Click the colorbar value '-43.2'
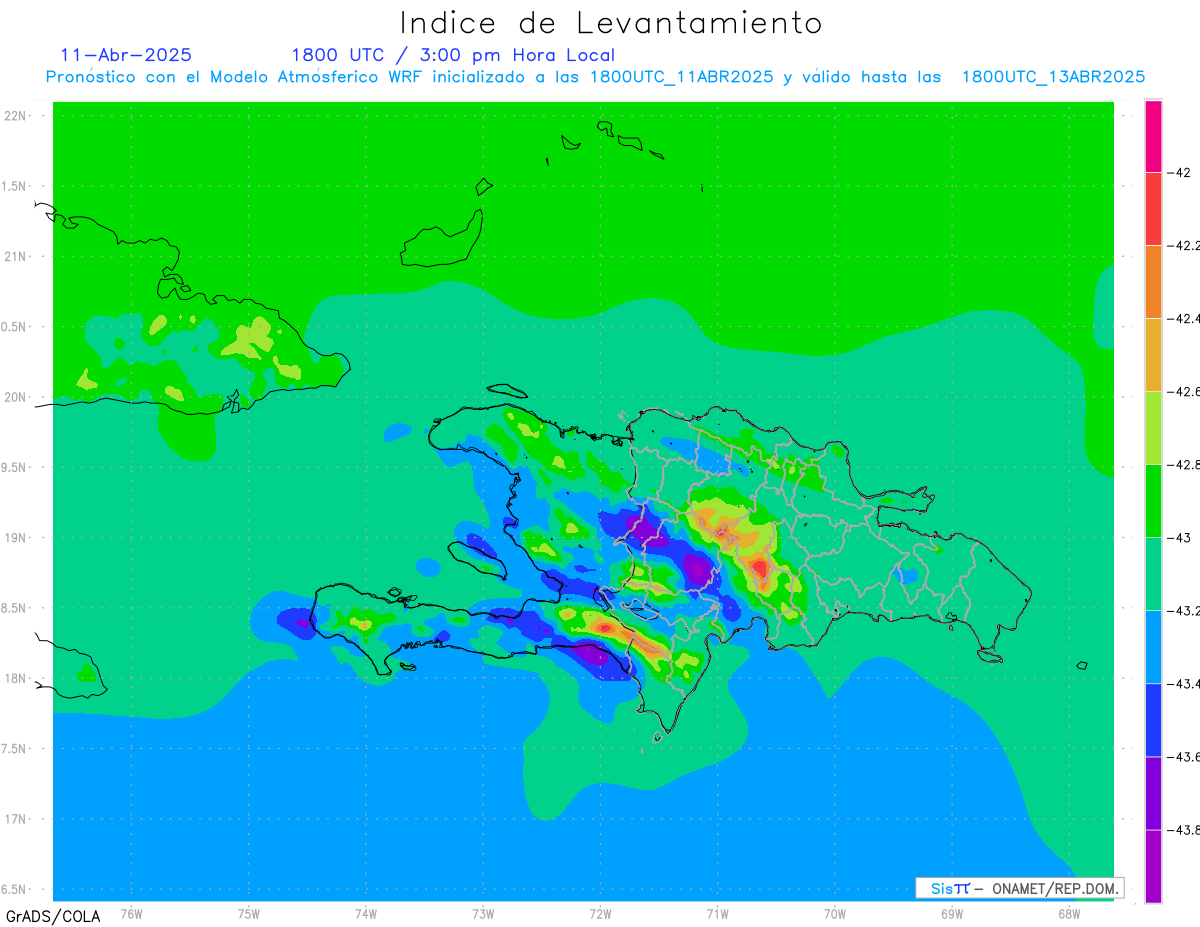1200x927 pixels. [x=1184, y=610]
